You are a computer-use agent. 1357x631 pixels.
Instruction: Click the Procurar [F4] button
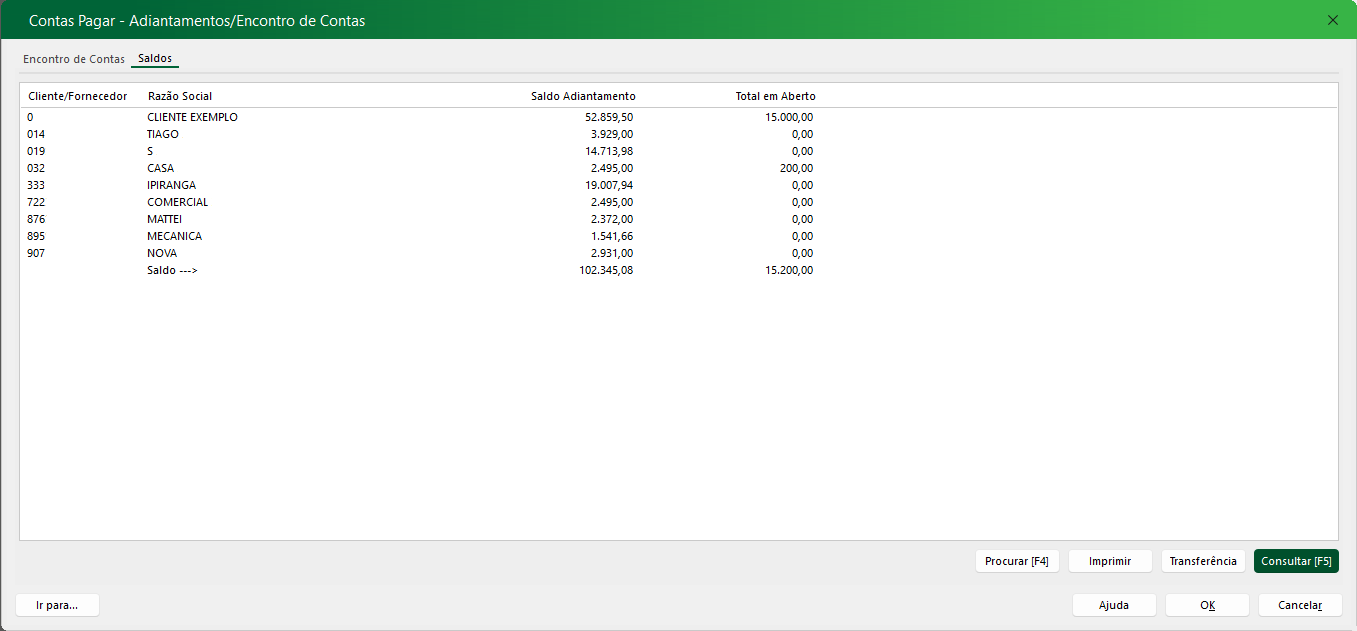pos(1016,561)
